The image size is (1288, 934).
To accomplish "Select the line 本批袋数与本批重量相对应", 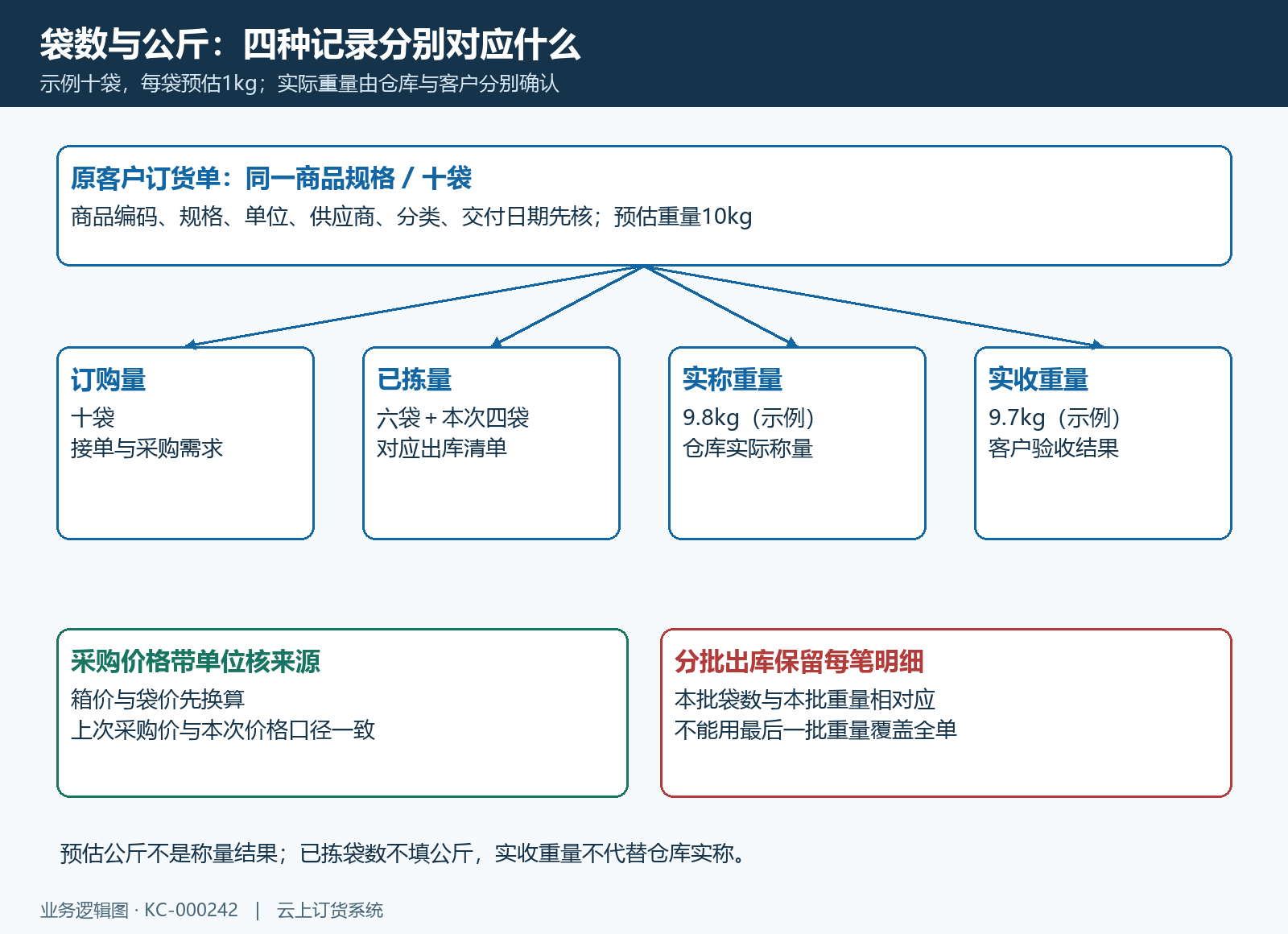I will pos(805,700).
